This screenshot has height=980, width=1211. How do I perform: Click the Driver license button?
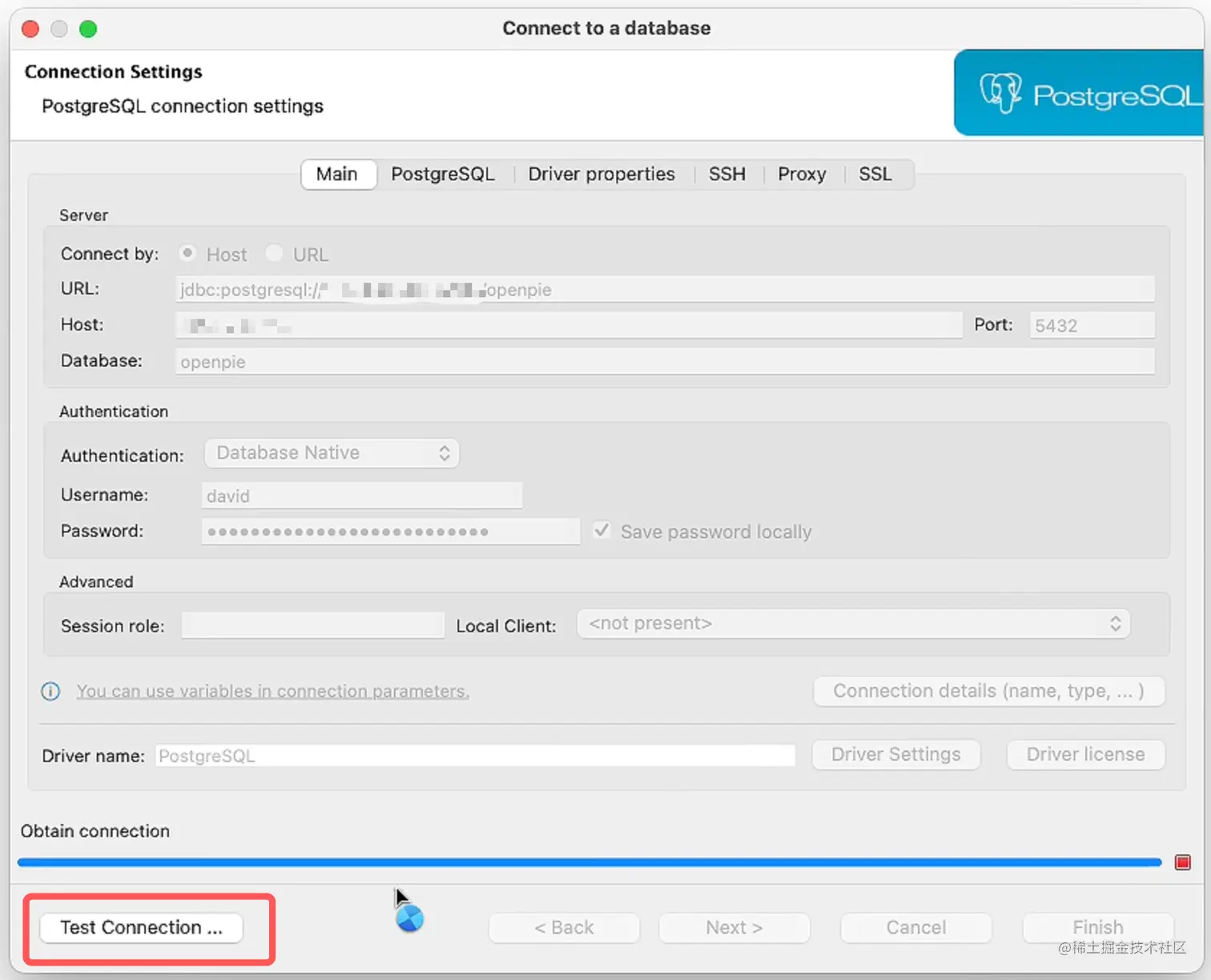1086,754
